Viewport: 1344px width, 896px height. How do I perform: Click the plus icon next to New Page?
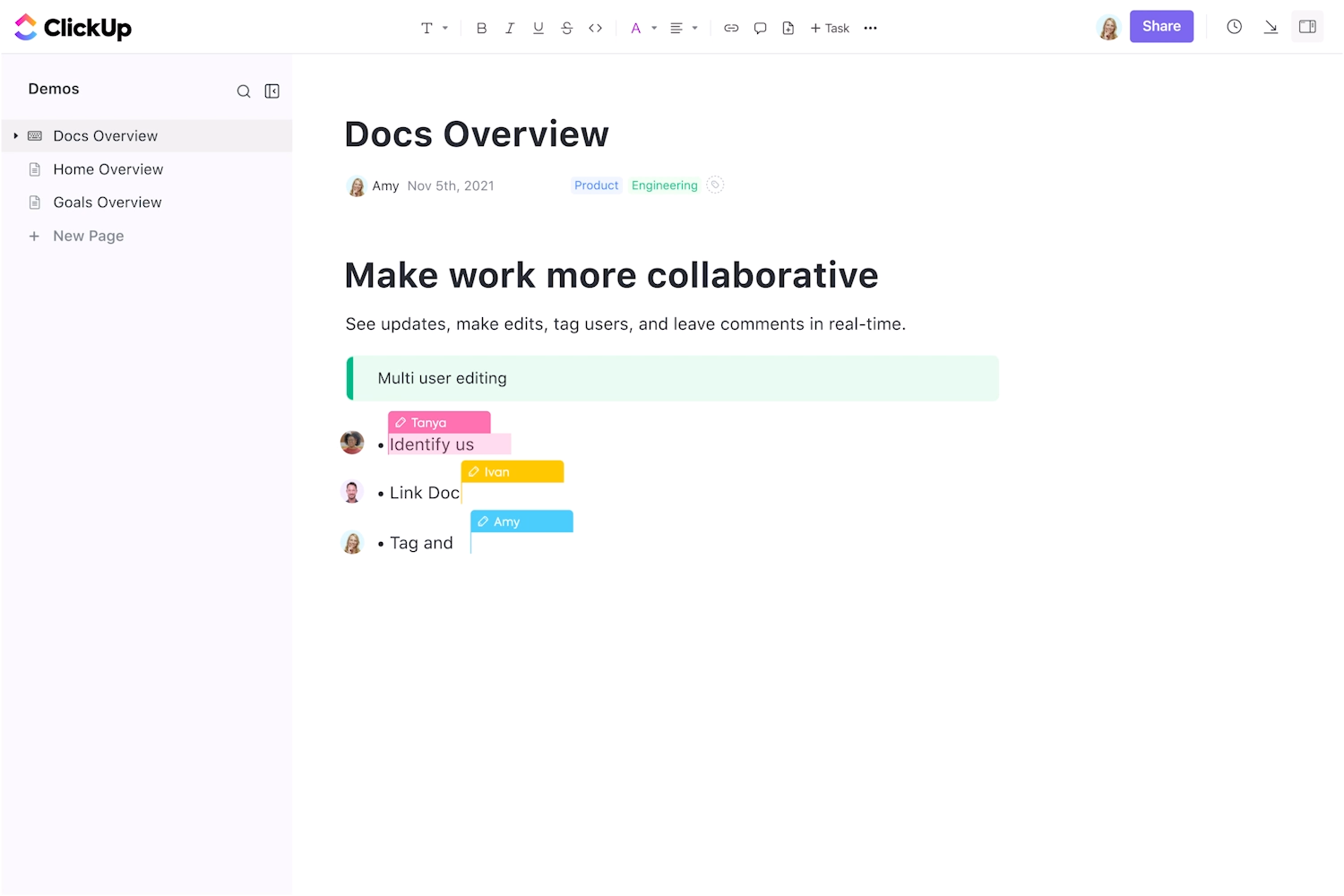(x=34, y=237)
